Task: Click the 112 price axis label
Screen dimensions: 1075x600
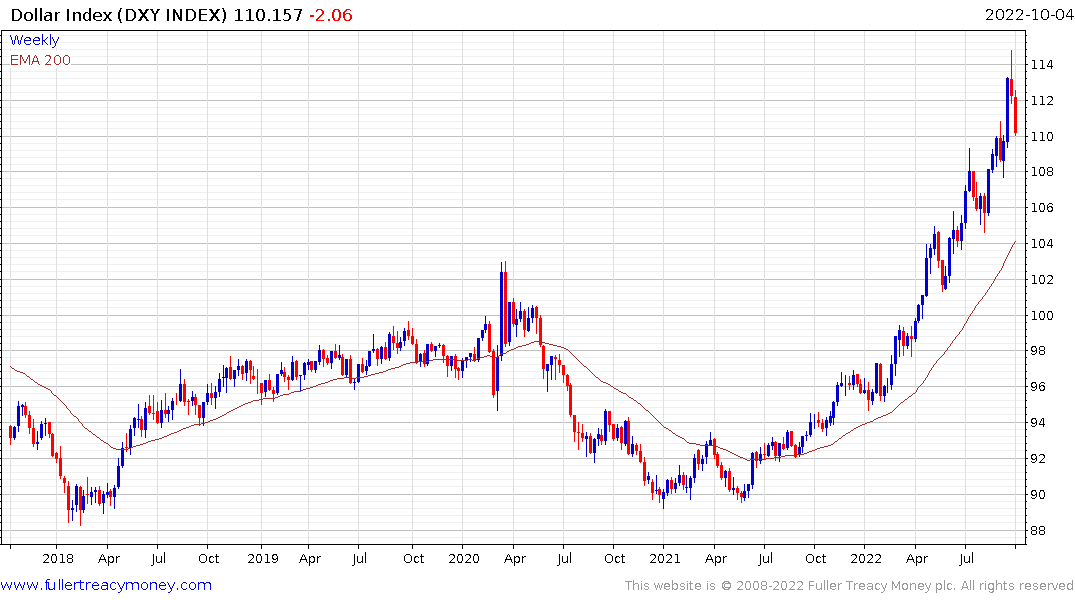Action: (1041, 101)
